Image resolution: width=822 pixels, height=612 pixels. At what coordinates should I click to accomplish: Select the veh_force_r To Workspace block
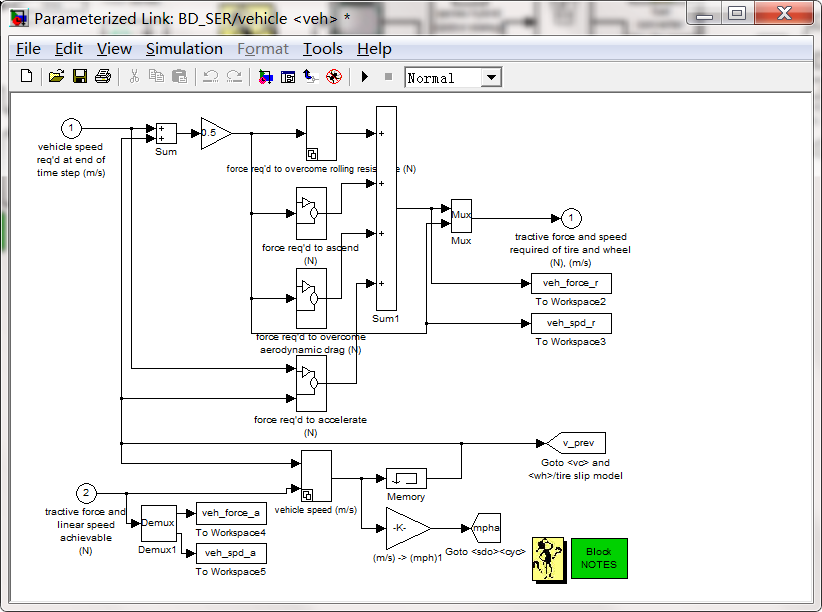[x=571, y=283]
